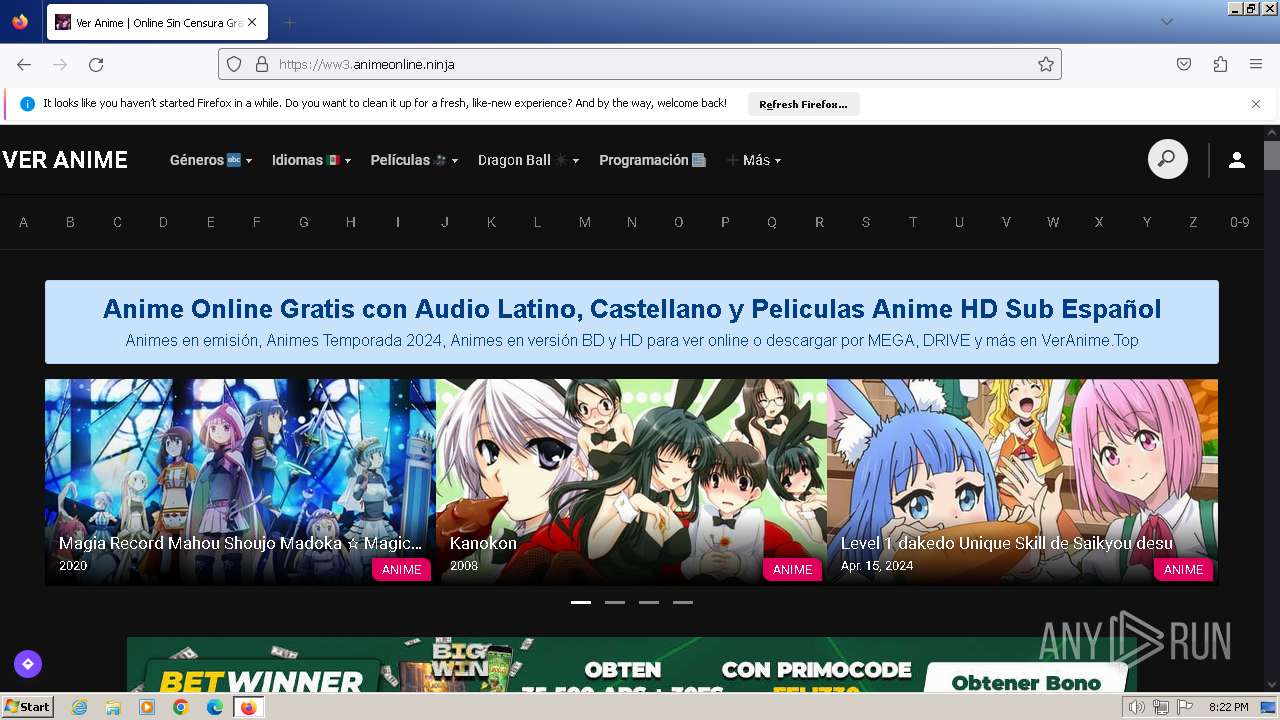Click the site security padlock icon

tap(262, 64)
